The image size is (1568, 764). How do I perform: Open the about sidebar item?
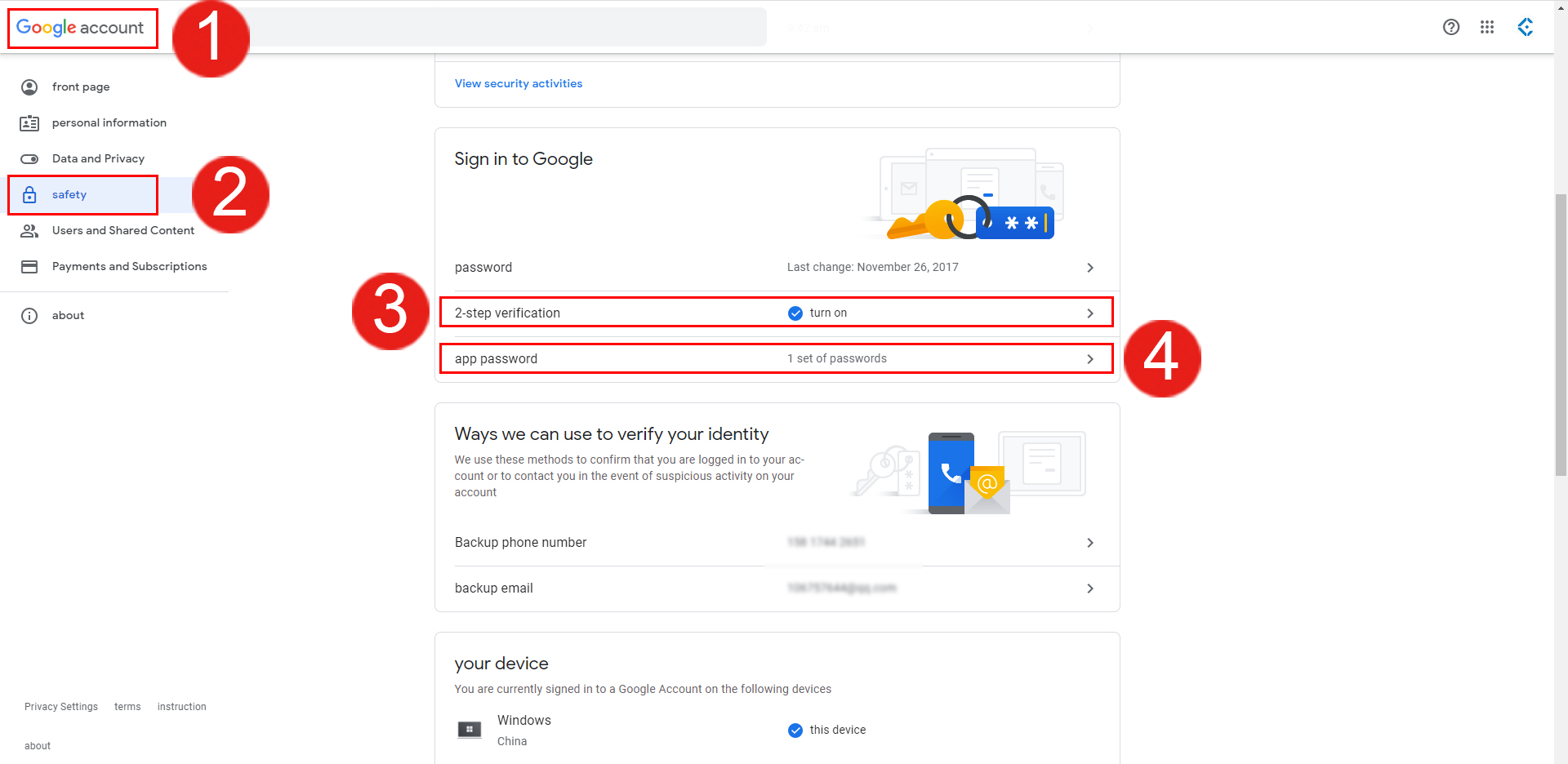[68, 316]
